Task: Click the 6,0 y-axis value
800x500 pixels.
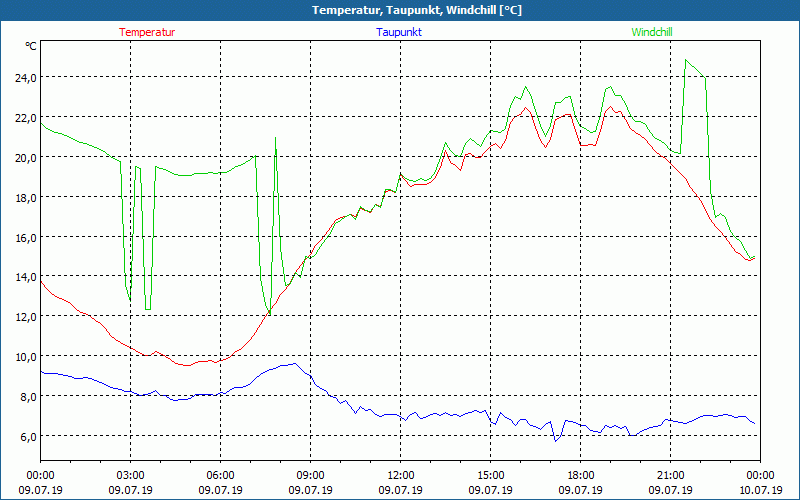Action: 28,436
